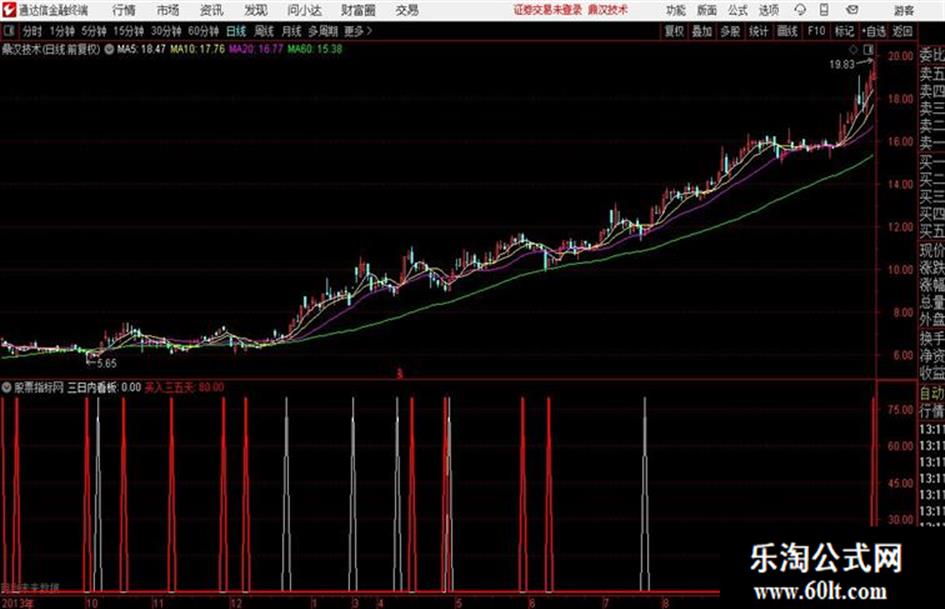Click the 鼎汉技术 stock name in the title bar
Image resolution: width=945 pixels, height=609 pixels.
coord(608,10)
